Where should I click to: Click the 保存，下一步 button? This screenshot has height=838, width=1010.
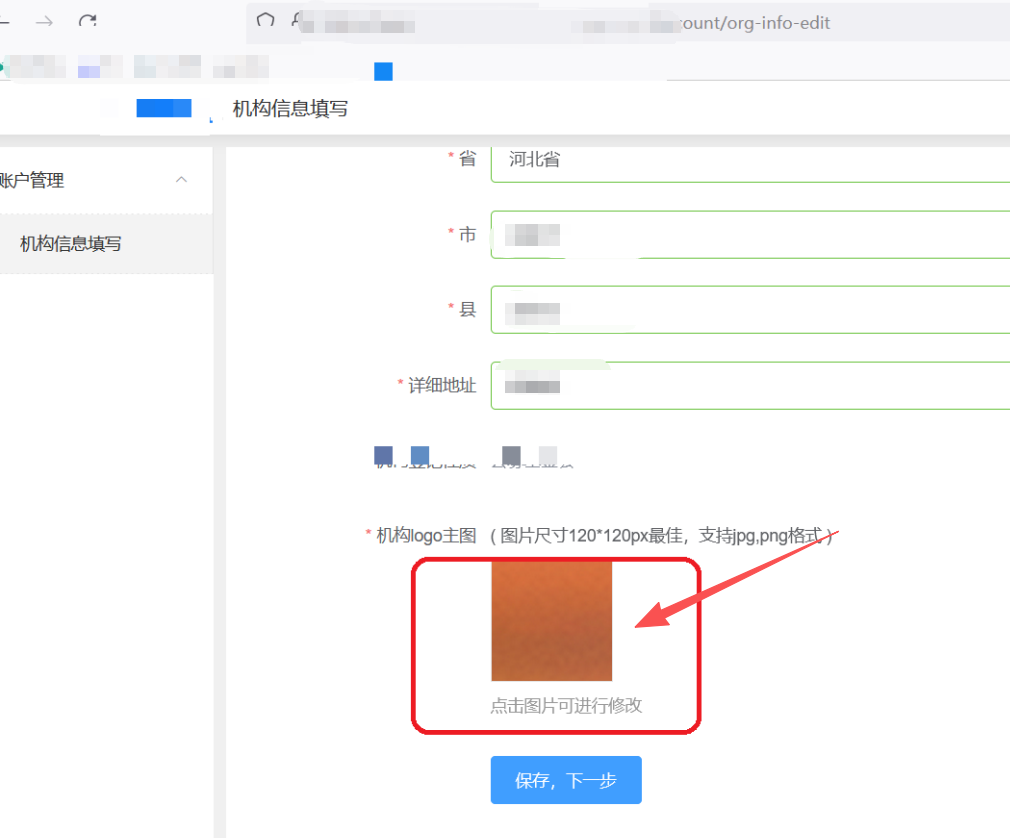(566, 780)
